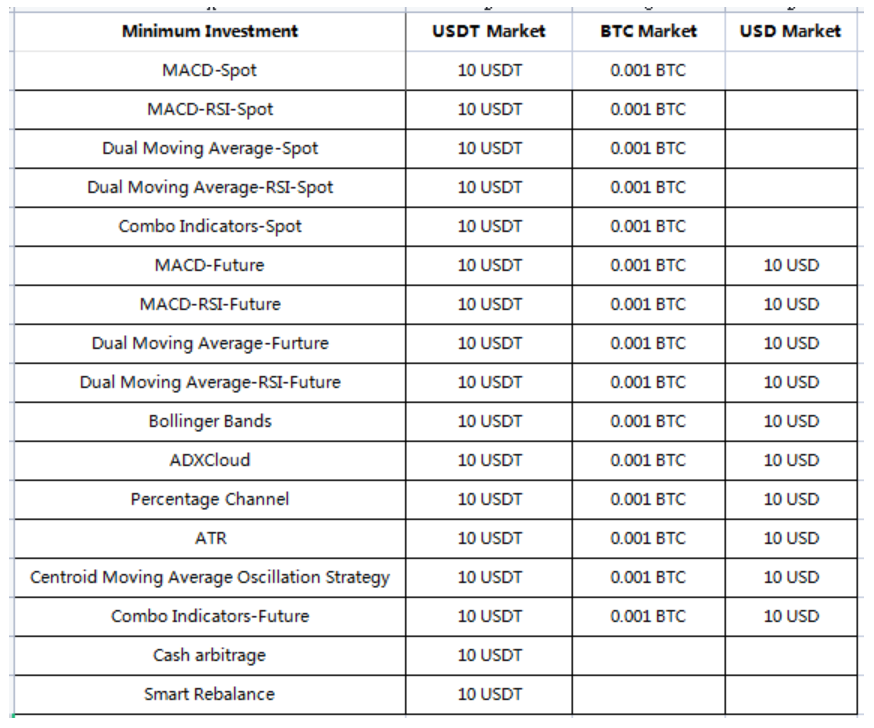Click the USDT Market column header
This screenshot has height=728, width=874.
point(489,31)
